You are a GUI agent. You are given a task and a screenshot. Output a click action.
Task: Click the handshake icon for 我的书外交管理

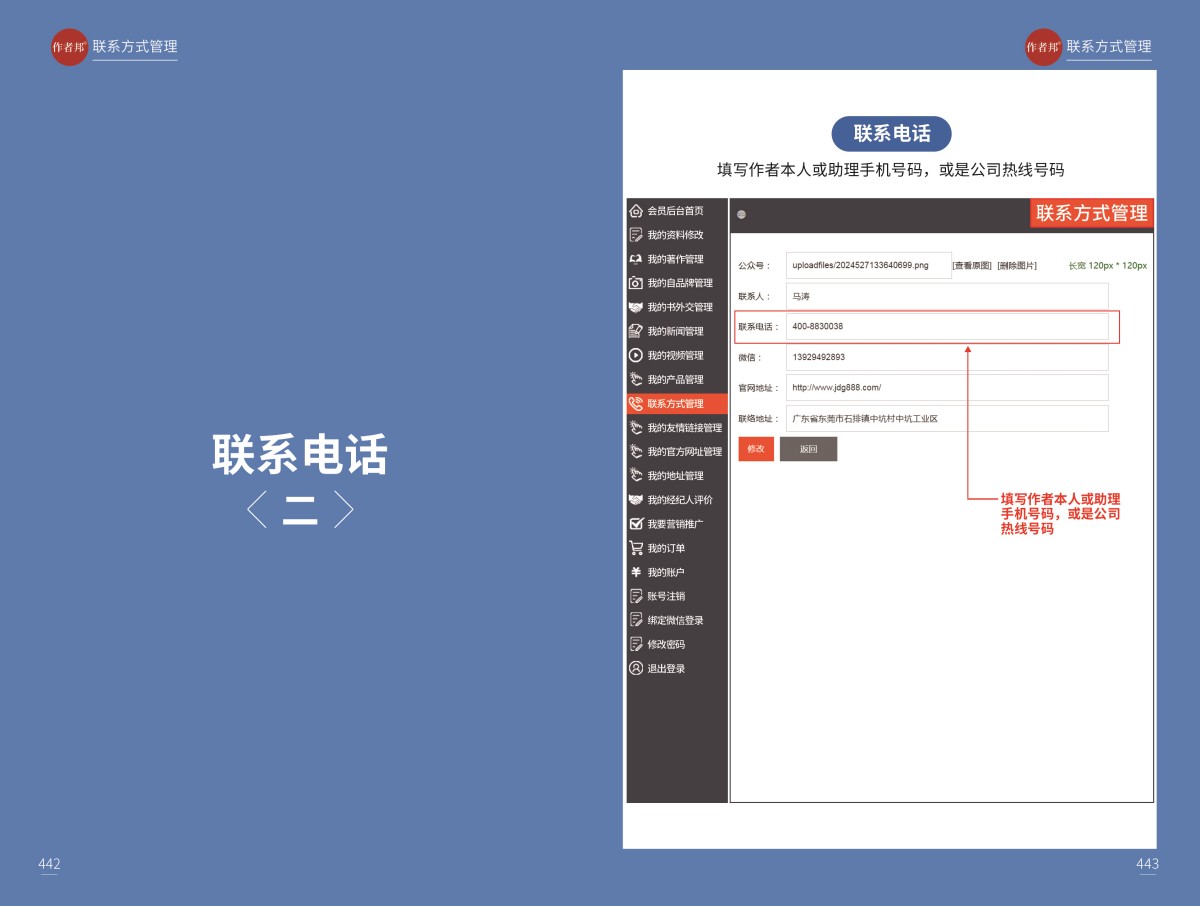click(635, 307)
